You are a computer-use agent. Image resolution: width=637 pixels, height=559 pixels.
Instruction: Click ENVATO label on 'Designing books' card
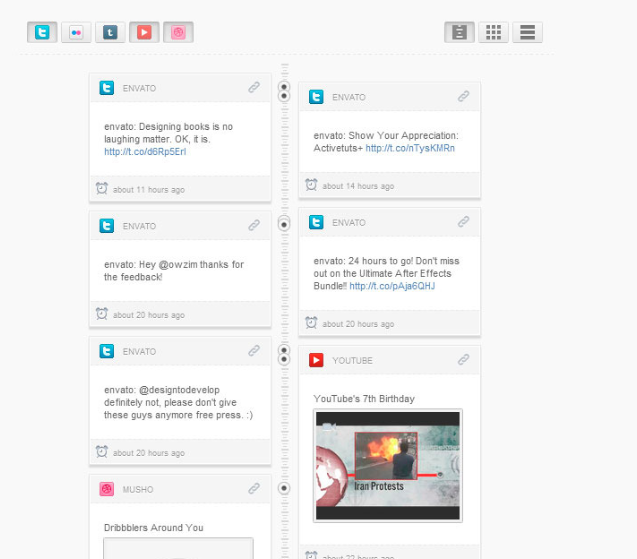point(139,89)
